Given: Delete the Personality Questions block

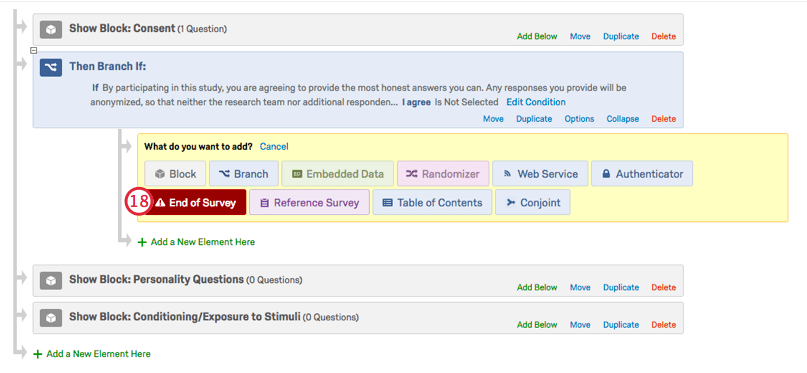Looking at the screenshot, I should click(663, 288).
